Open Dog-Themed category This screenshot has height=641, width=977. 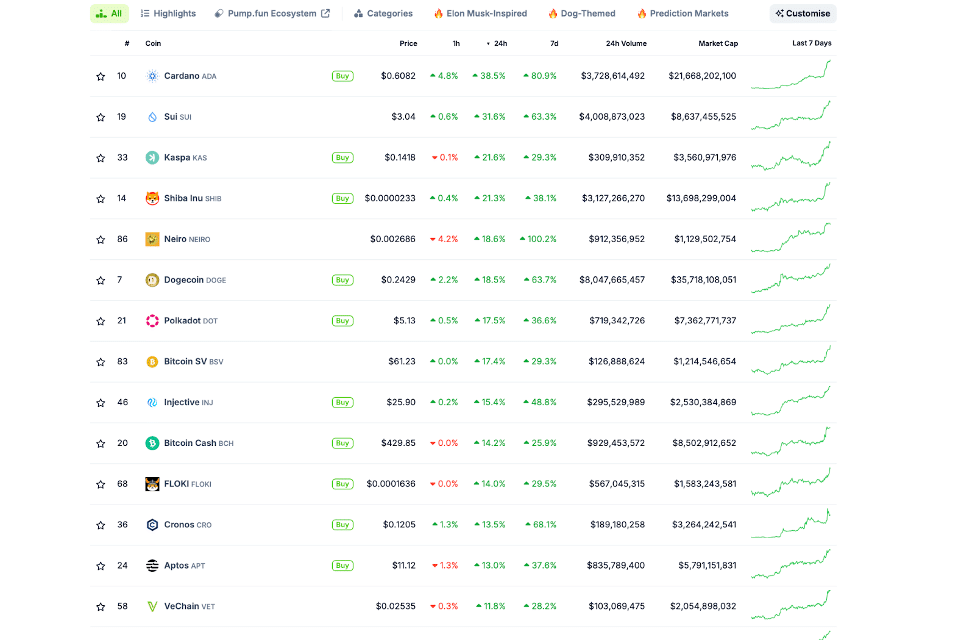(x=582, y=14)
